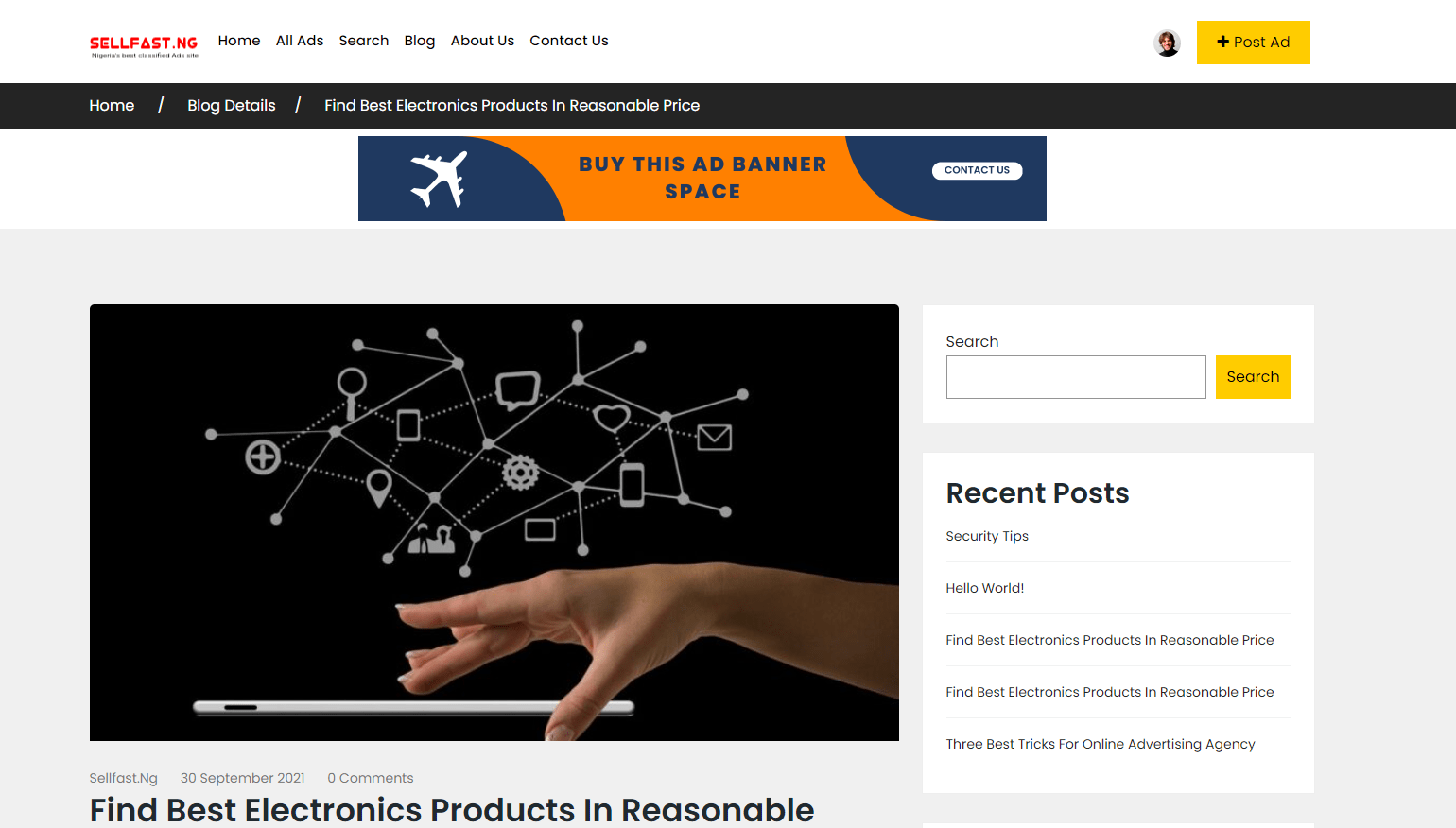Open Three Best Tricks For Online Advertising Agency

(1101, 744)
